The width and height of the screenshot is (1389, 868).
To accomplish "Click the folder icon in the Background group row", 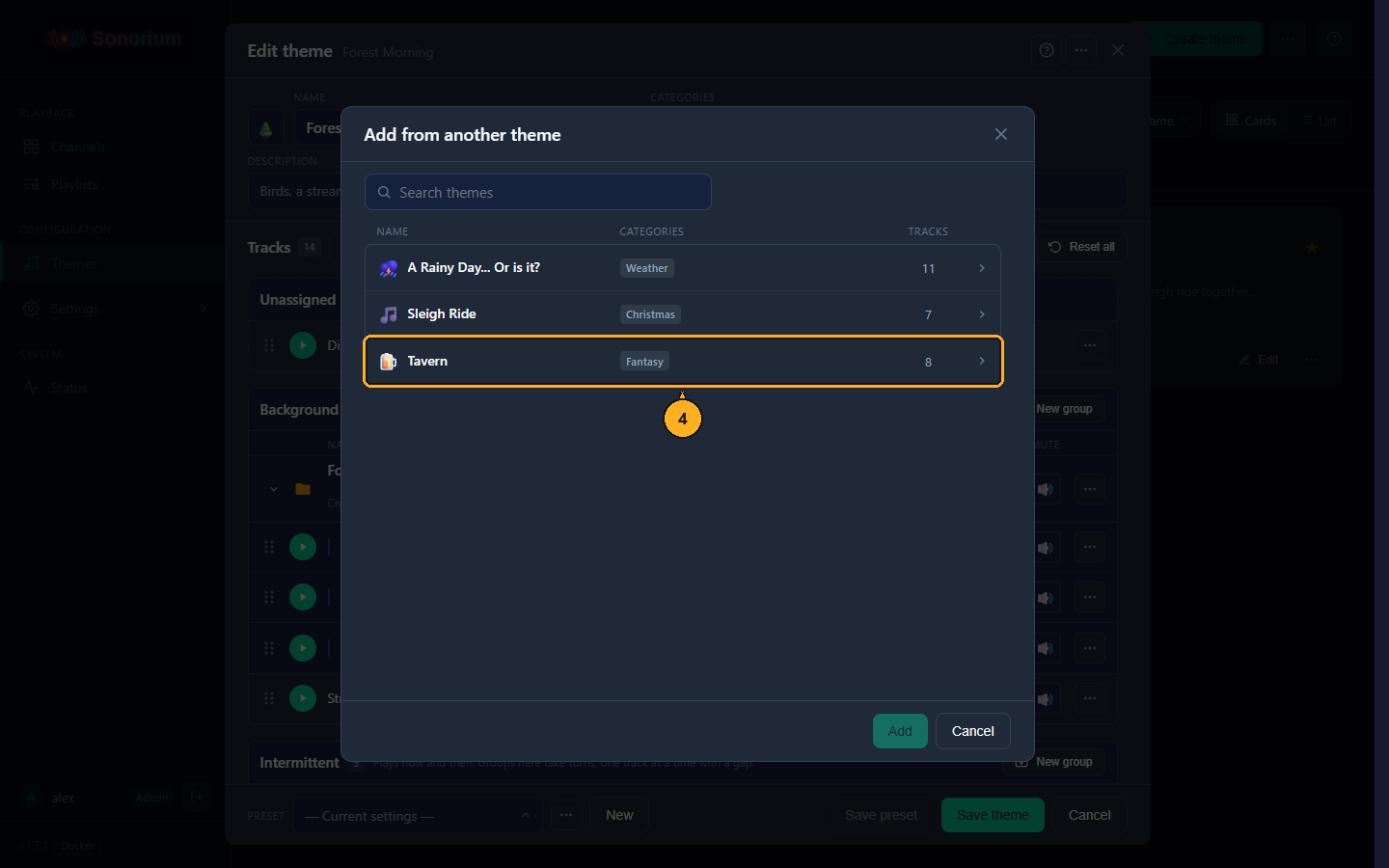I will pyautogui.click(x=303, y=489).
